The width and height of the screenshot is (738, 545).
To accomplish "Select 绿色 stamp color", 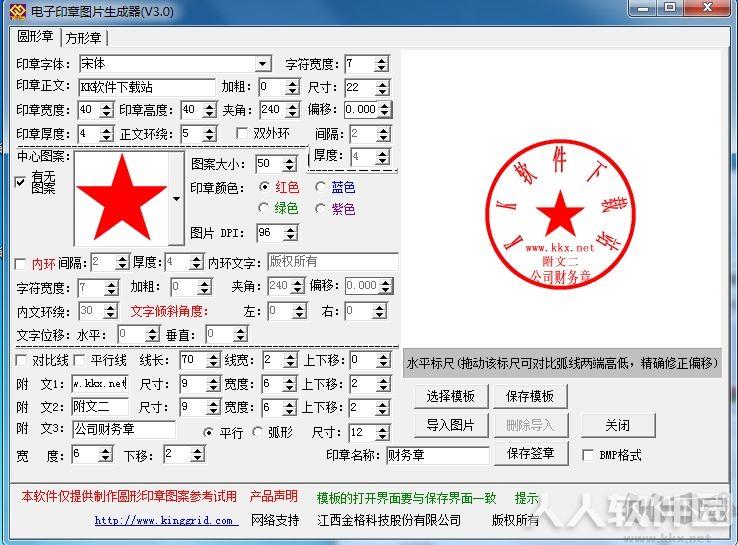I will (x=264, y=208).
